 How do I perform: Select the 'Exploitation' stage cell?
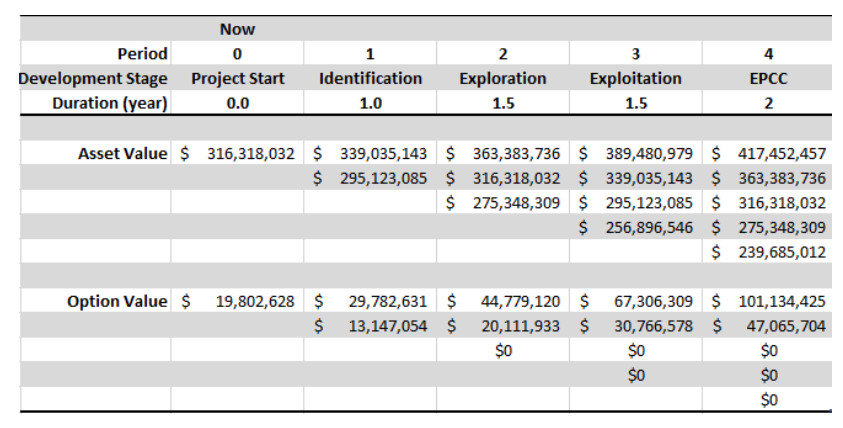(x=636, y=78)
